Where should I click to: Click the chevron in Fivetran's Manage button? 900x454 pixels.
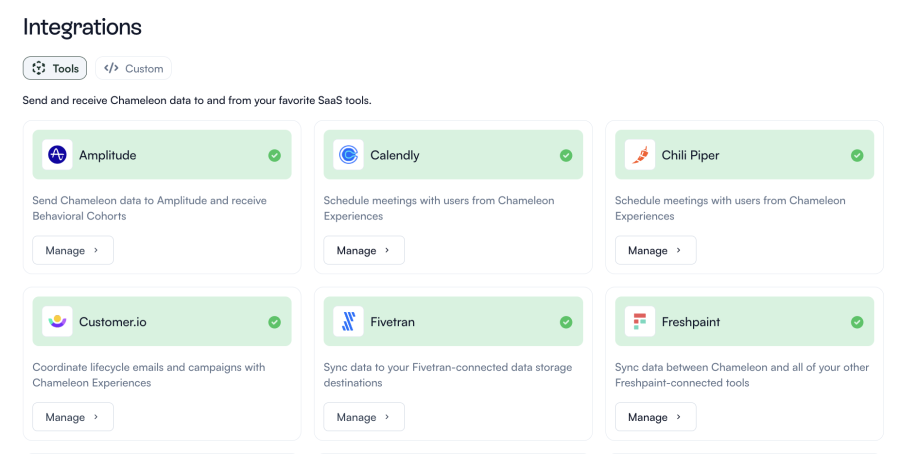pos(387,417)
